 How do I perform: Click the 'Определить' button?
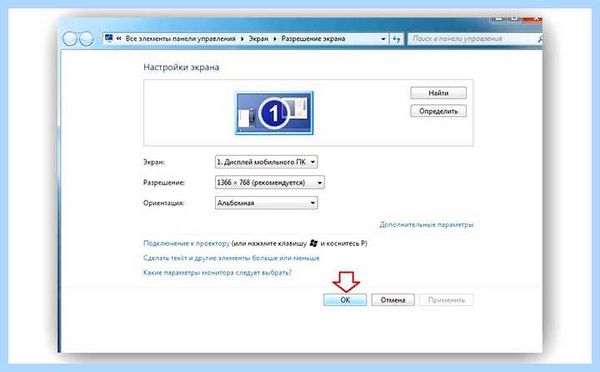[439, 111]
